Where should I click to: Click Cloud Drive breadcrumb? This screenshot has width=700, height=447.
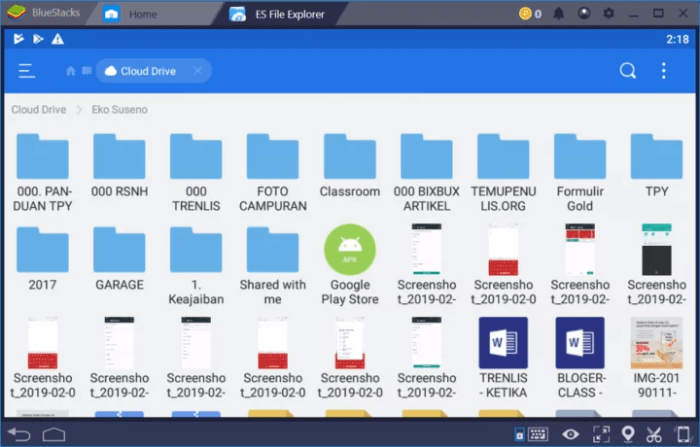pyautogui.click(x=39, y=110)
